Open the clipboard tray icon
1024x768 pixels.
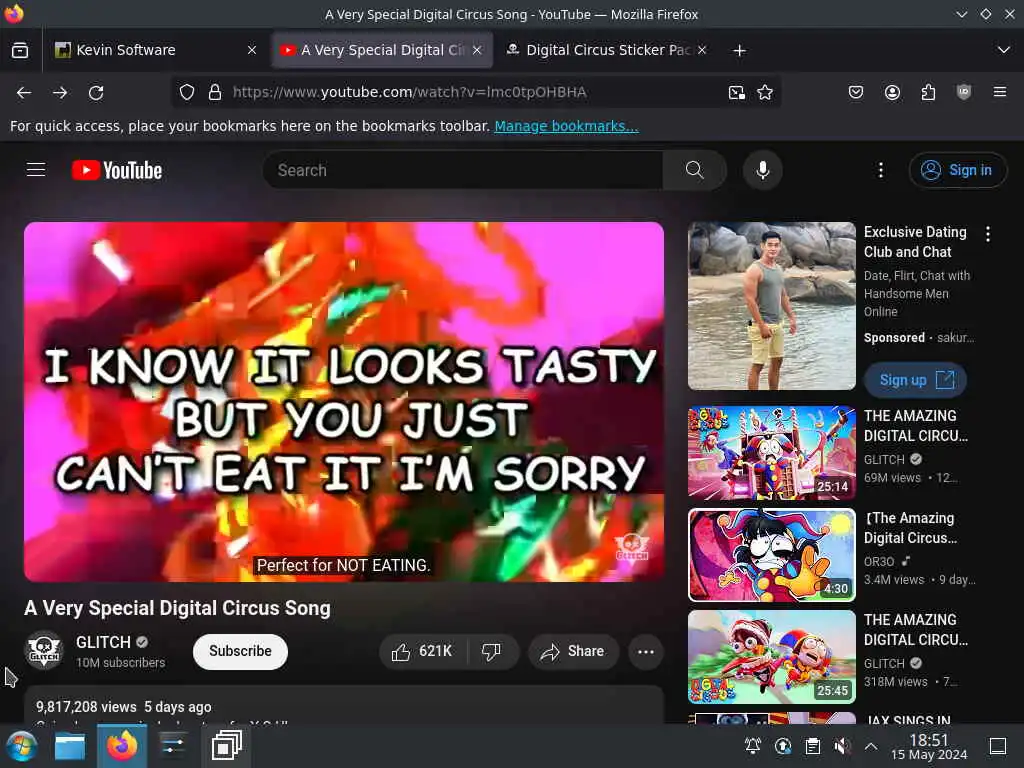click(x=812, y=746)
